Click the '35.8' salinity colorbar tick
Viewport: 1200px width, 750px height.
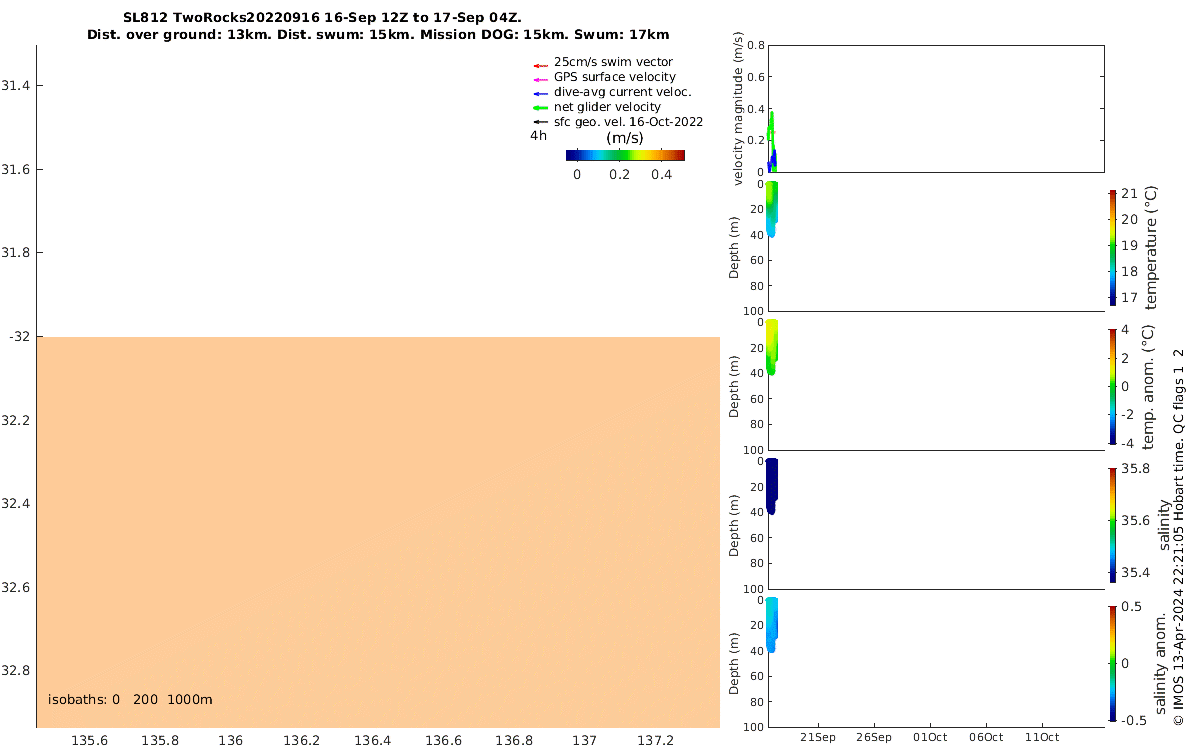[1134, 468]
